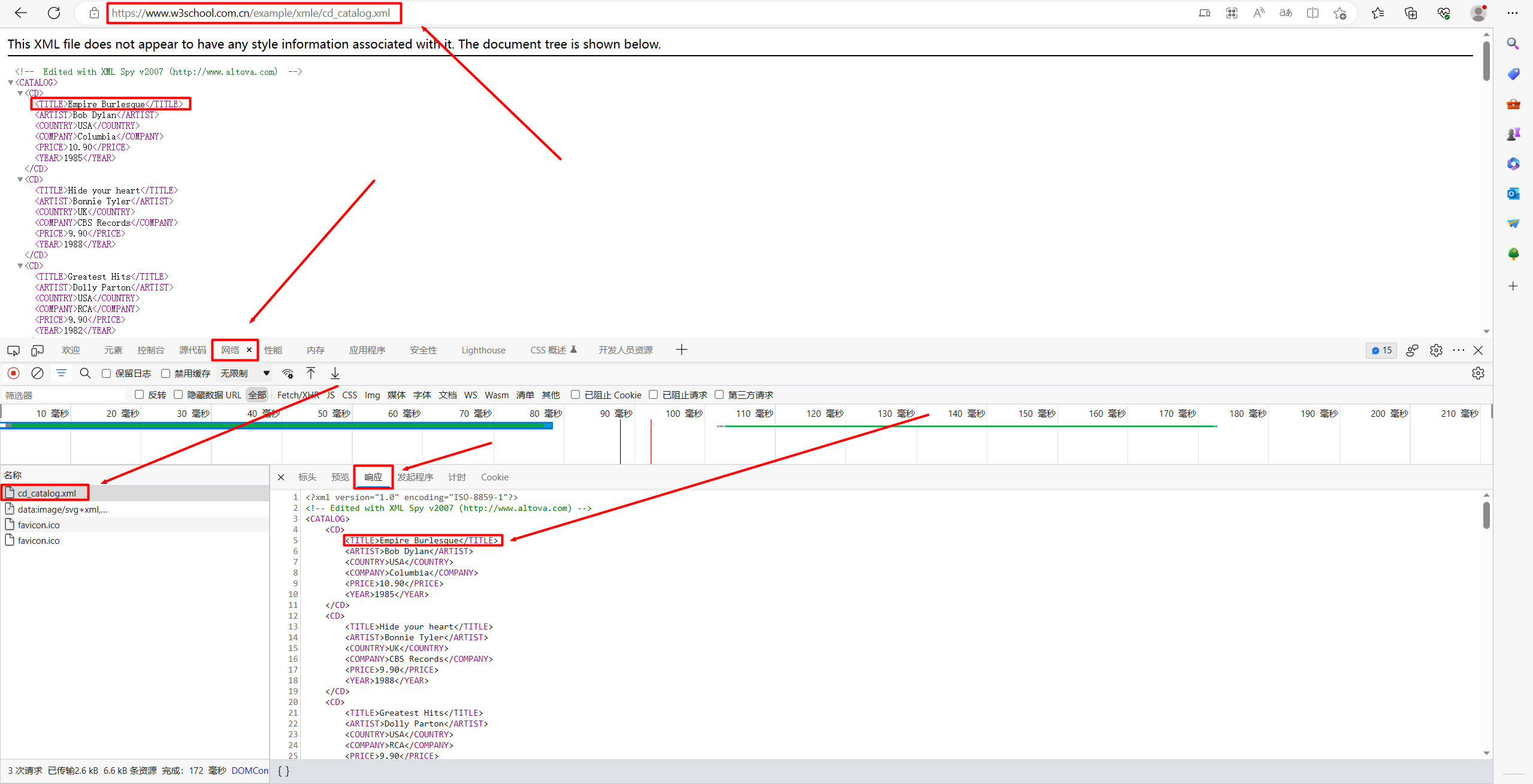Viewport: 1533px width, 784px height.
Task: Clear the network log
Action: coord(37,373)
